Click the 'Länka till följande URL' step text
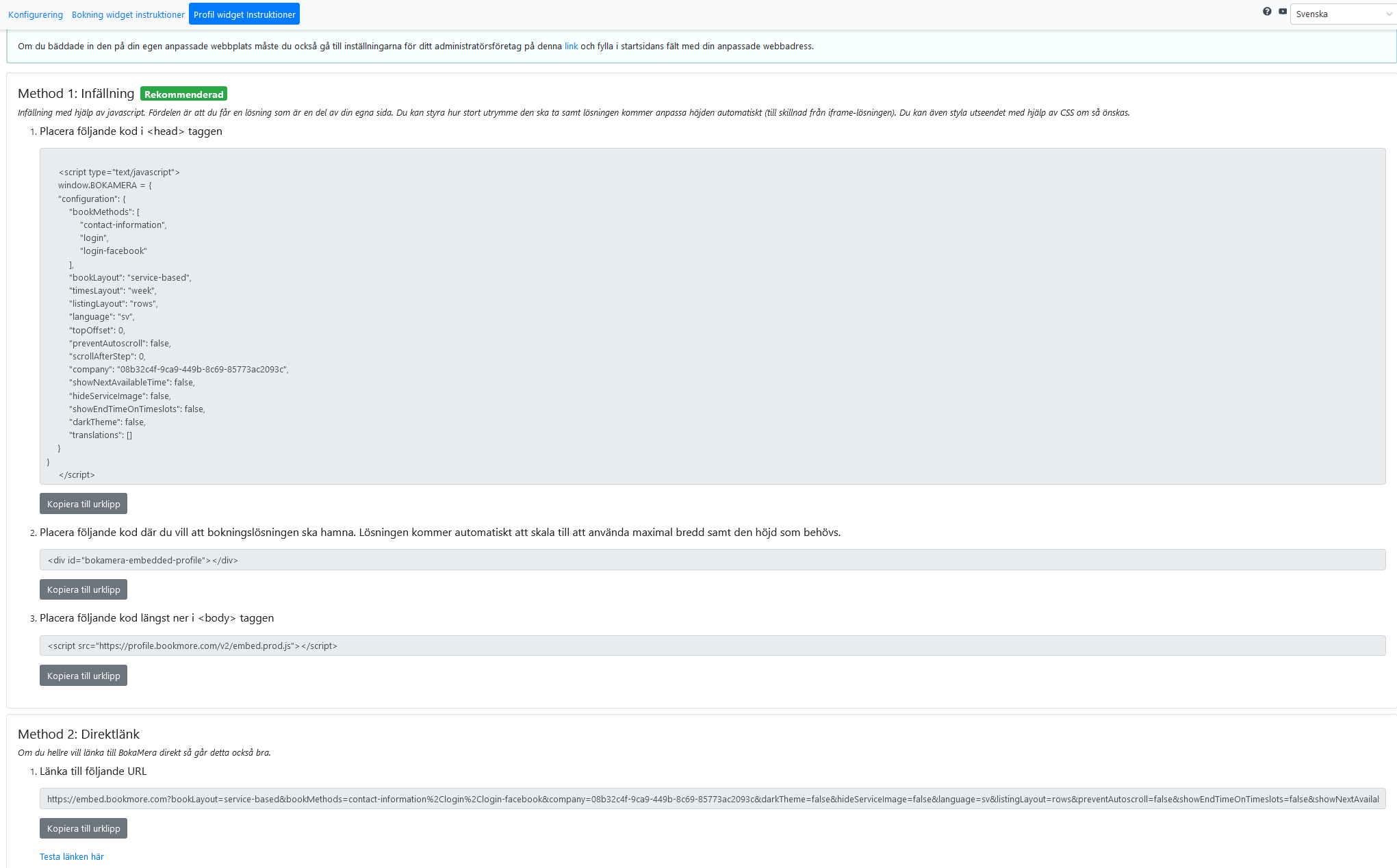1397x868 pixels. tap(93, 771)
